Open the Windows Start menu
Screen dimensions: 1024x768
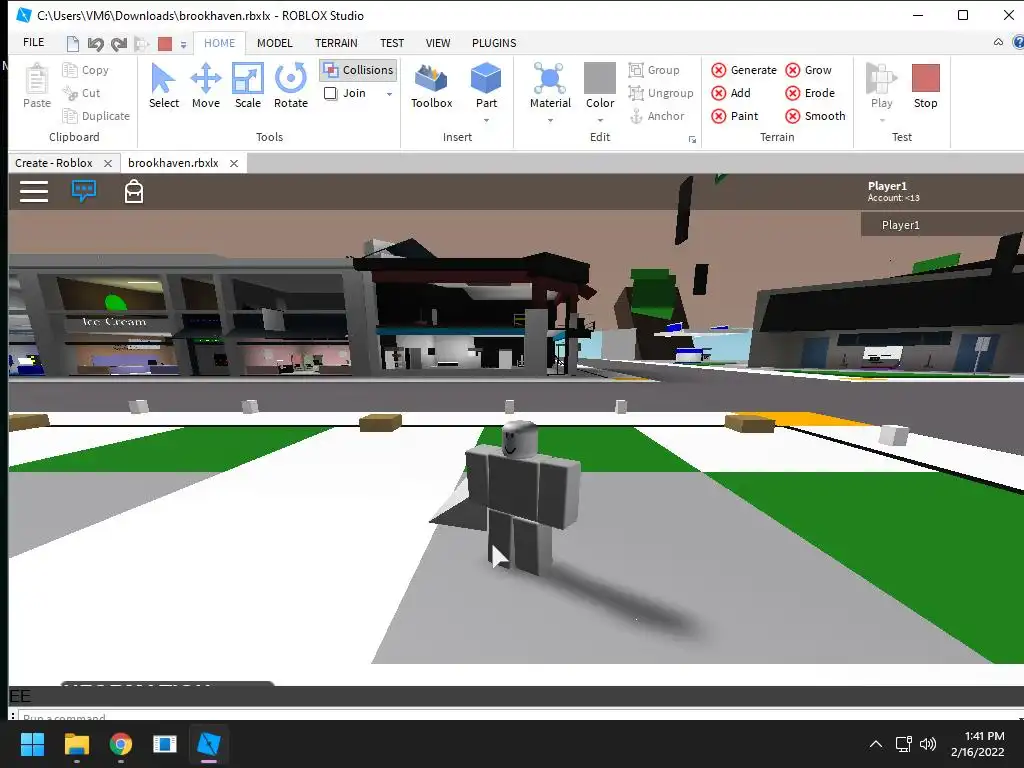[x=32, y=744]
